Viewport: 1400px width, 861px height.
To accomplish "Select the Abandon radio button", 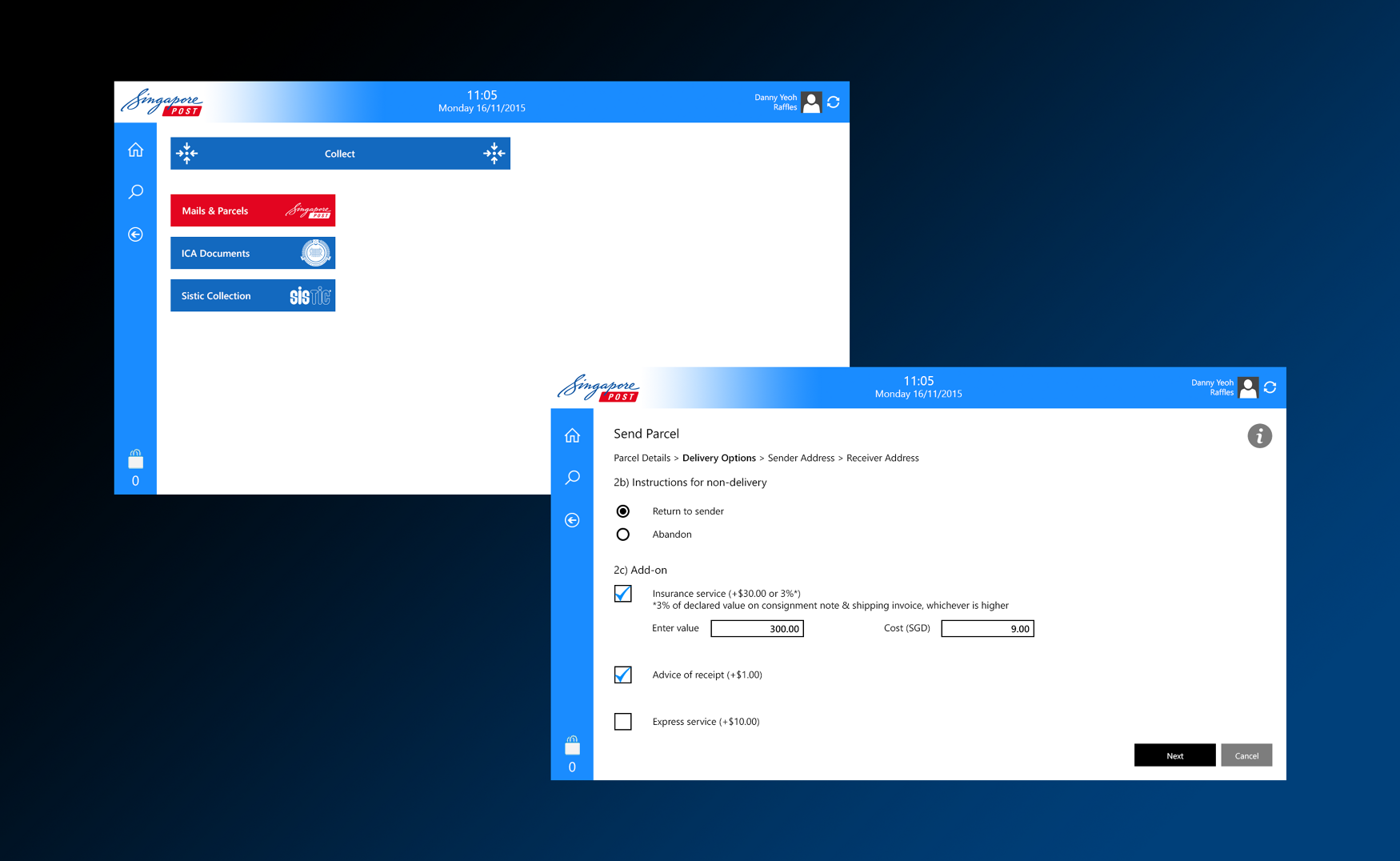I will point(623,535).
